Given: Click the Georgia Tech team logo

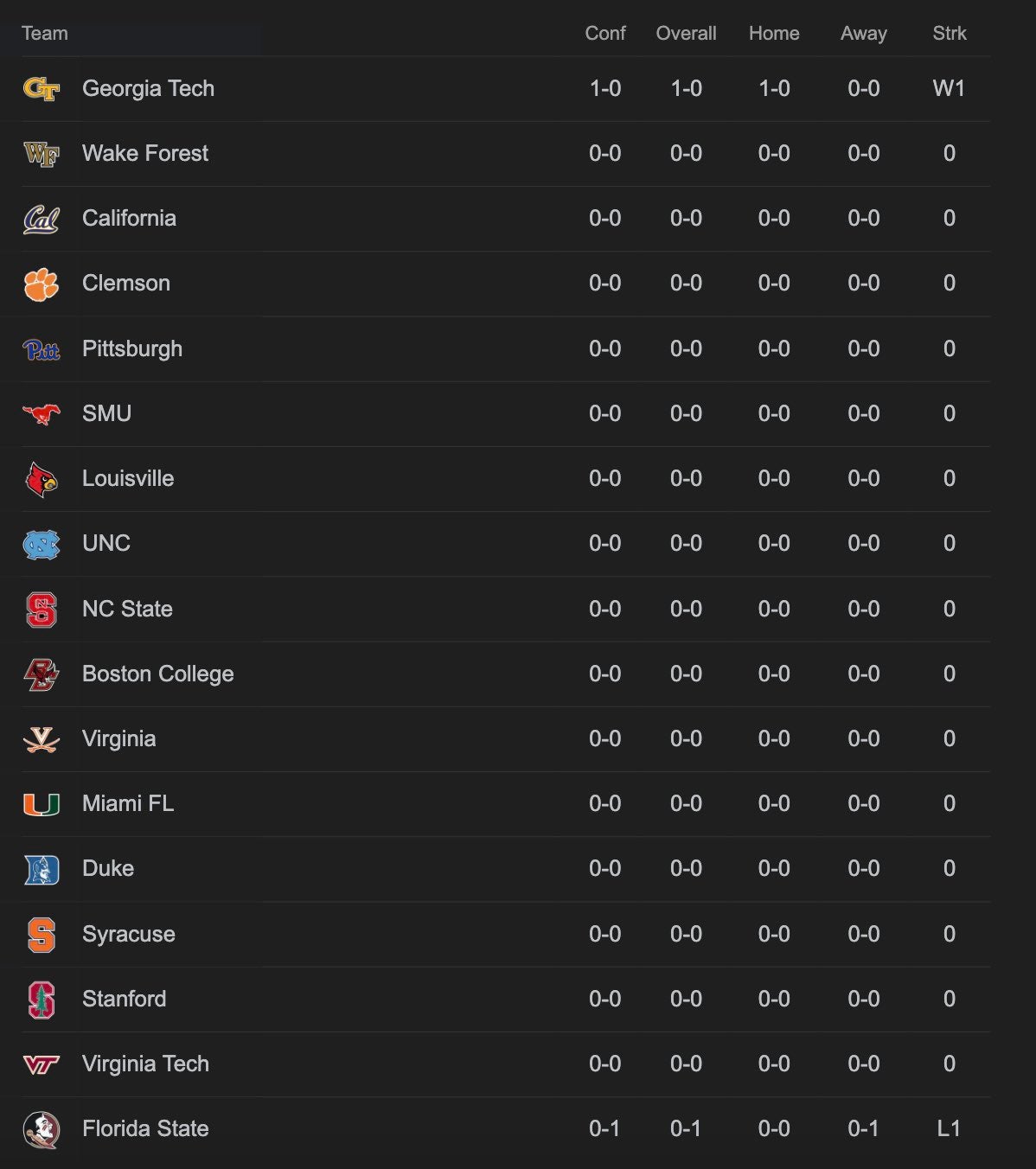Looking at the screenshot, I should [42, 89].
